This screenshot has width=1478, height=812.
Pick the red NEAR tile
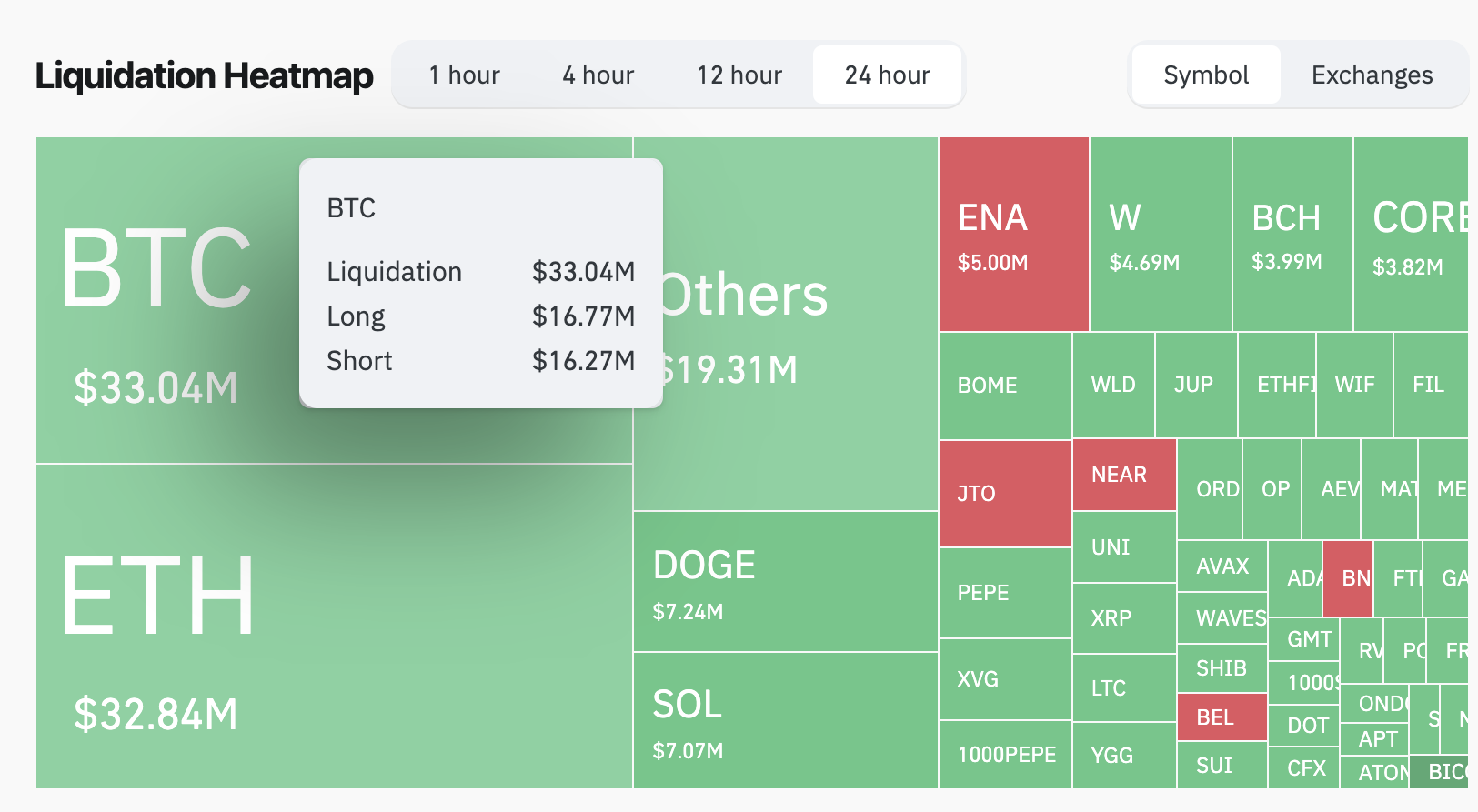(x=1124, y=475)
